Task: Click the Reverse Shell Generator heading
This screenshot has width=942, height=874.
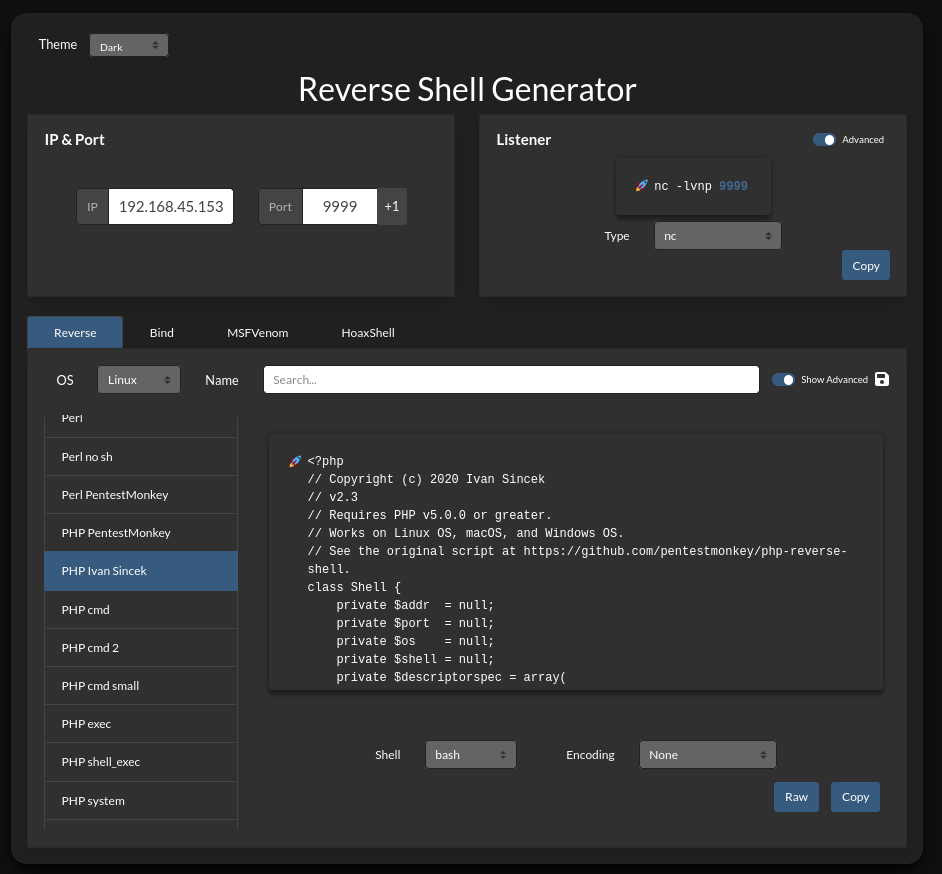Action: click(467, 90)
